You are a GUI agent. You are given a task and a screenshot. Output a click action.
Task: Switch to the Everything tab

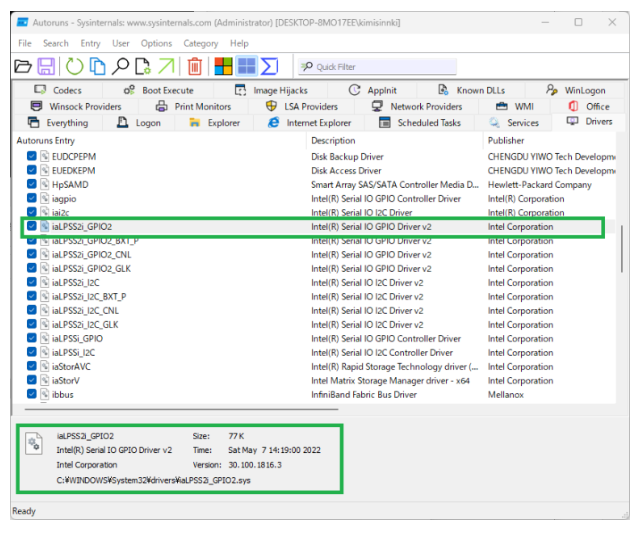[58, 123]
